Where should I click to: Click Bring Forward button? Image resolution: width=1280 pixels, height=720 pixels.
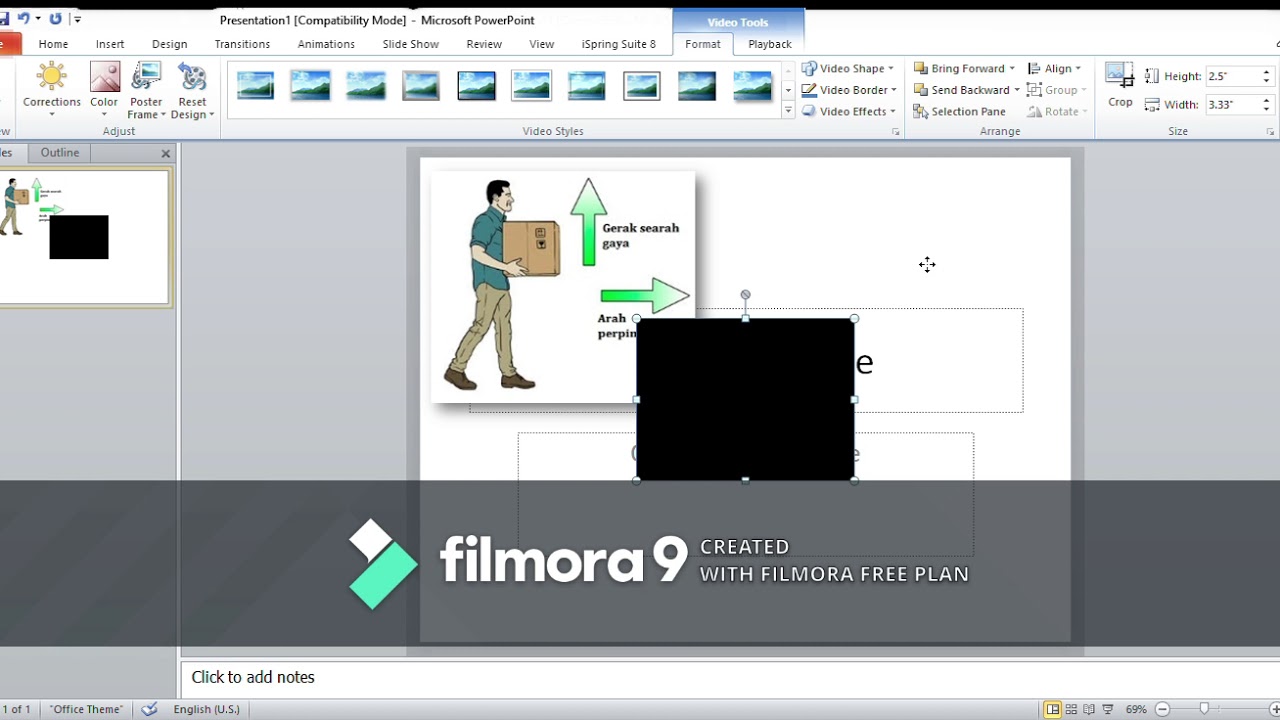coord(960,68)
